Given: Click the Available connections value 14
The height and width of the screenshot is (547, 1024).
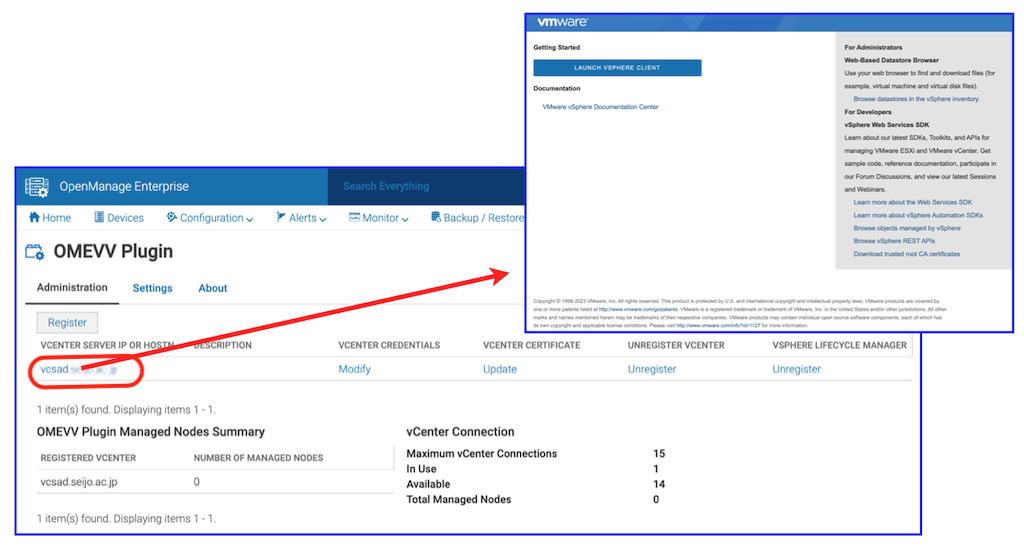Looking at the screenshot, I should 659,484.
